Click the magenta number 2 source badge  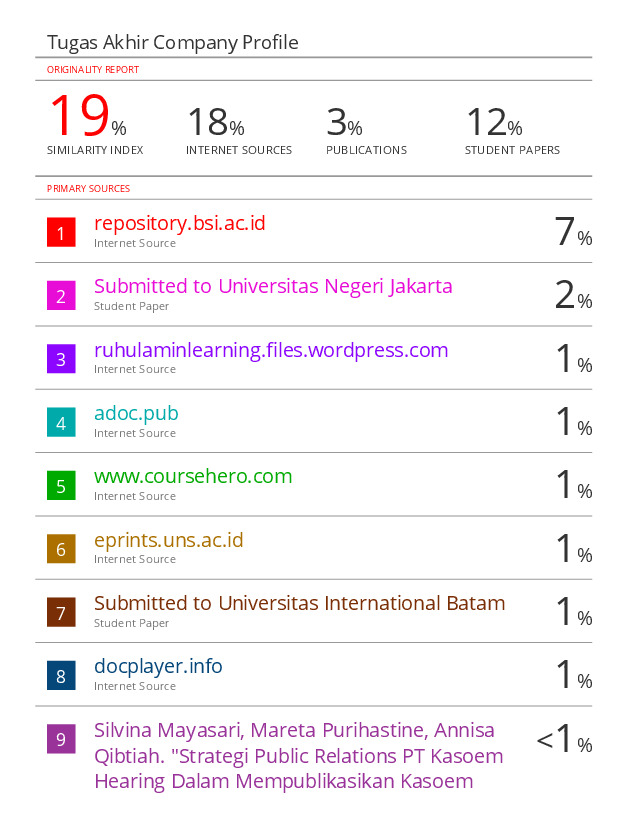pos(61,296)
